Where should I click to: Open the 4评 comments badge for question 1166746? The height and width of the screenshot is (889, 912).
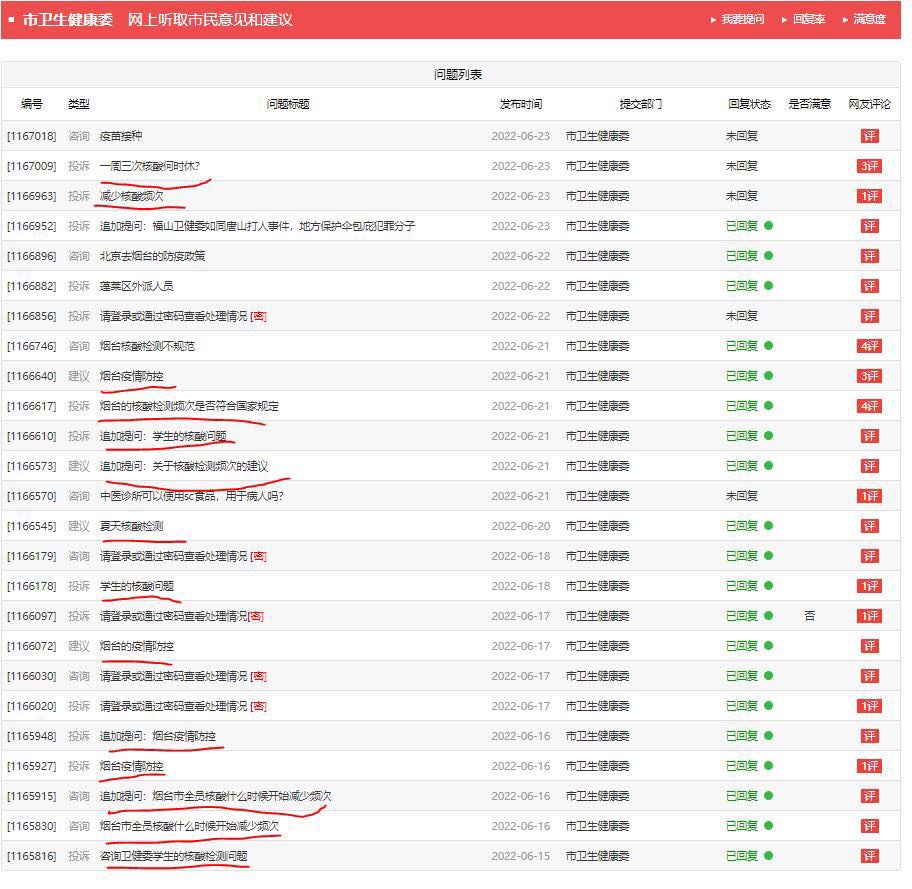click(869, 346)
